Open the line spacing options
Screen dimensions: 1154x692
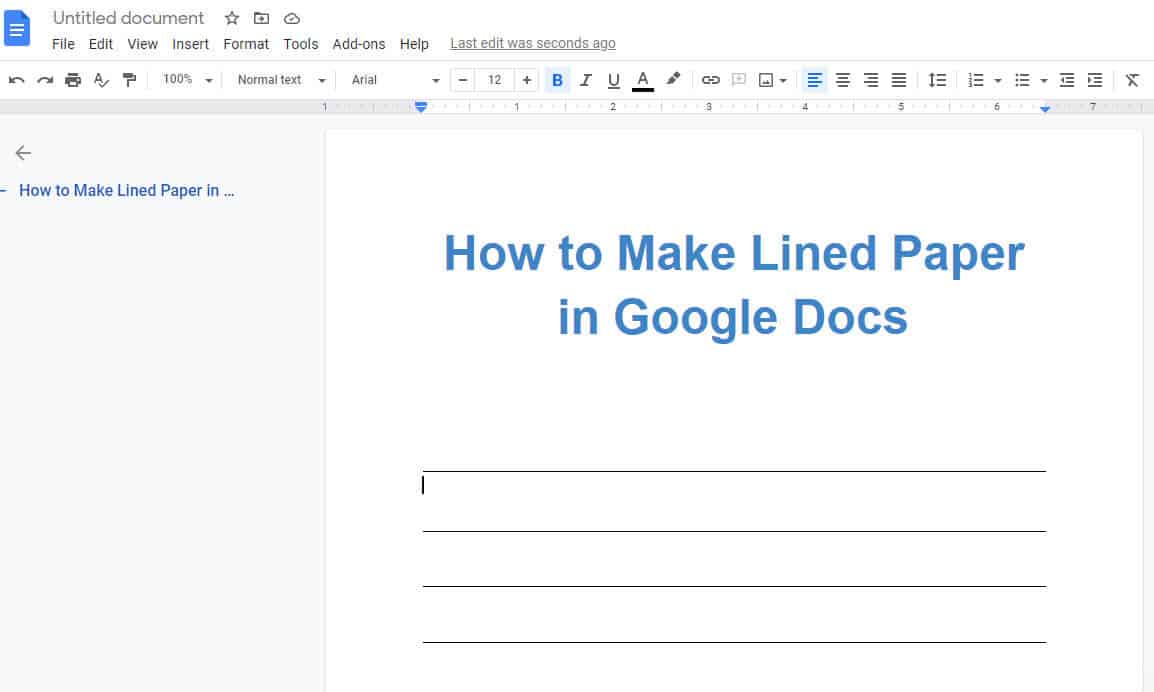937,80
